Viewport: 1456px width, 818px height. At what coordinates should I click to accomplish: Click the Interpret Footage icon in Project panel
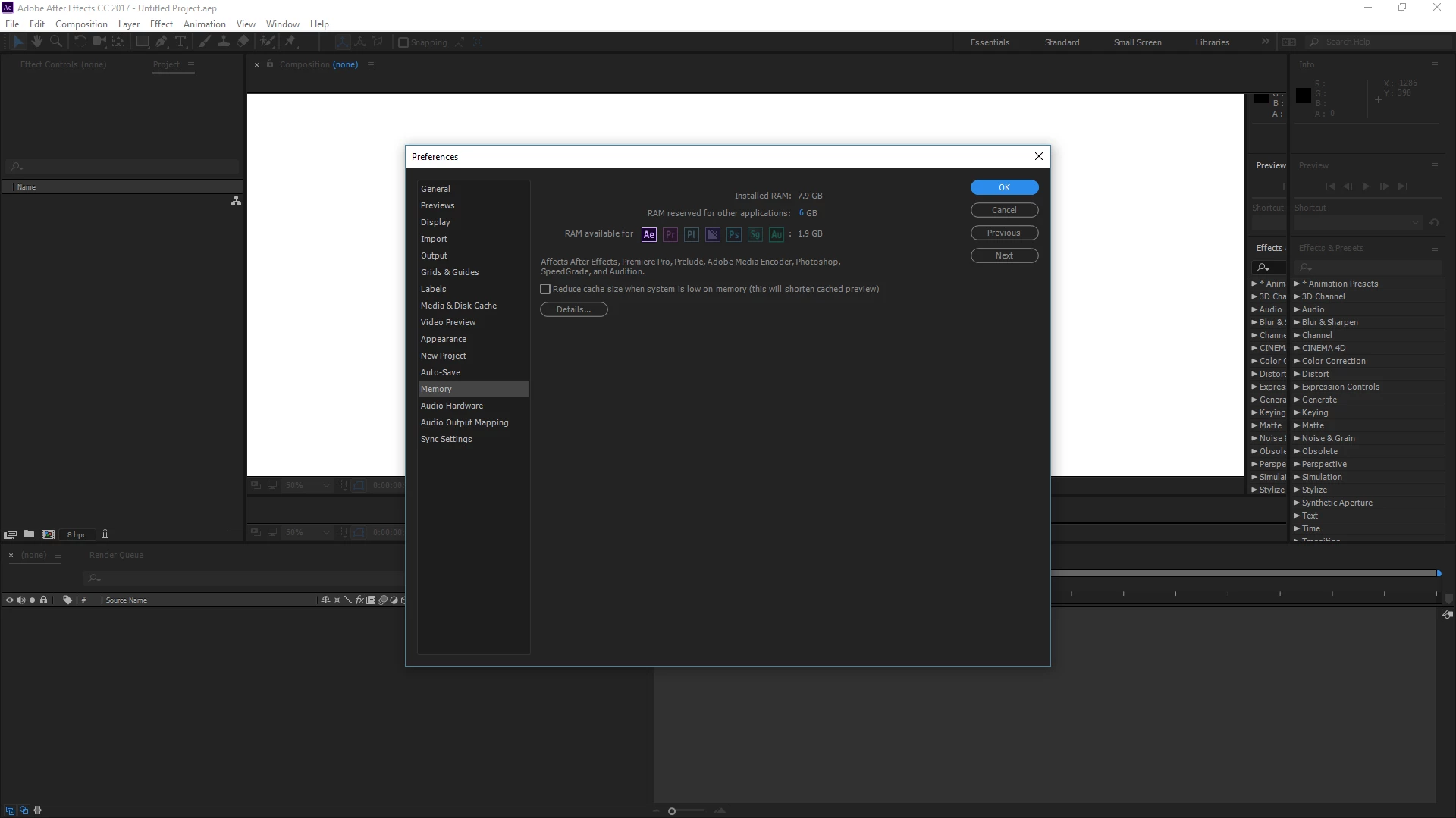click(11, 534)
